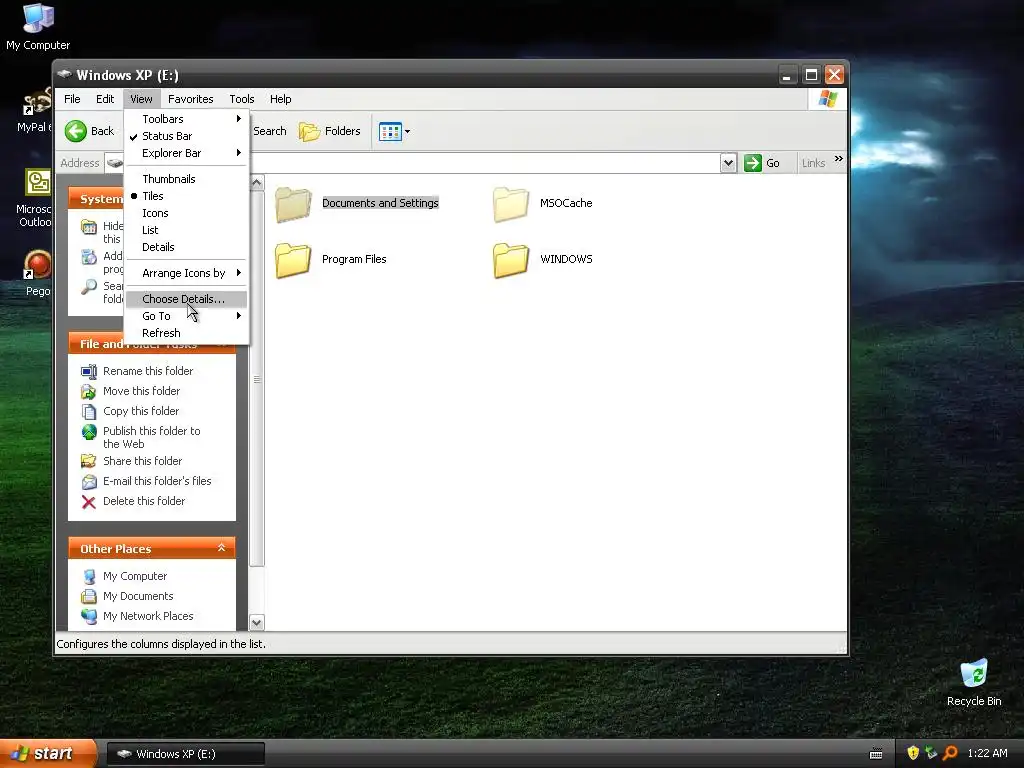
Task: Select the Icons view option
Action: [x=186, y=213]
